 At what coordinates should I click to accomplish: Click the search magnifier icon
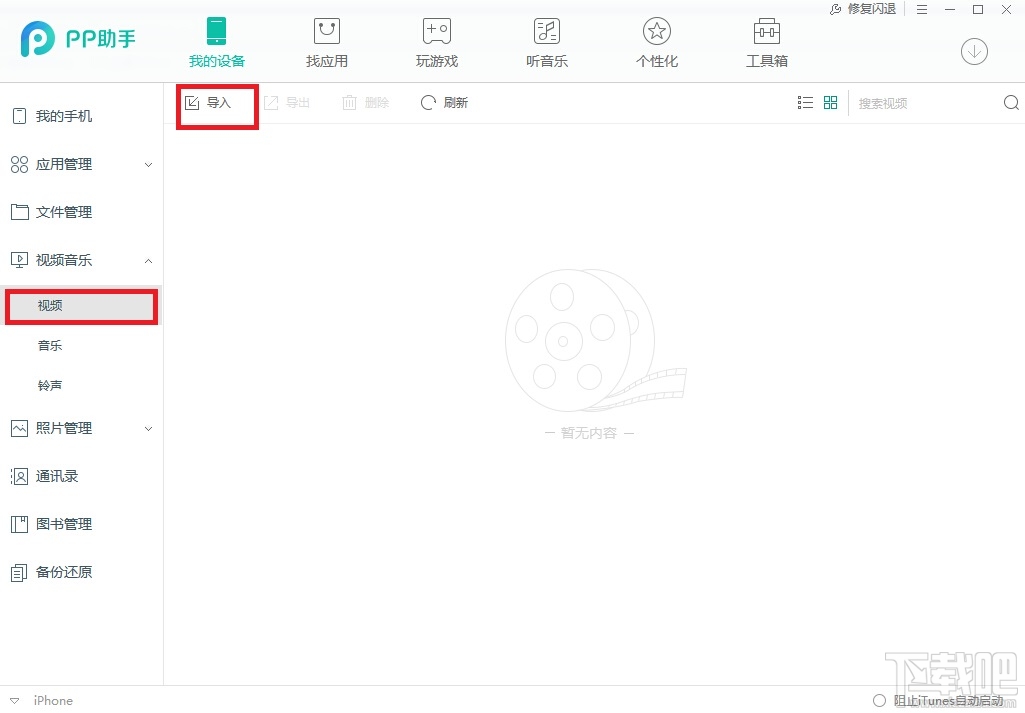click(1010, 102)
